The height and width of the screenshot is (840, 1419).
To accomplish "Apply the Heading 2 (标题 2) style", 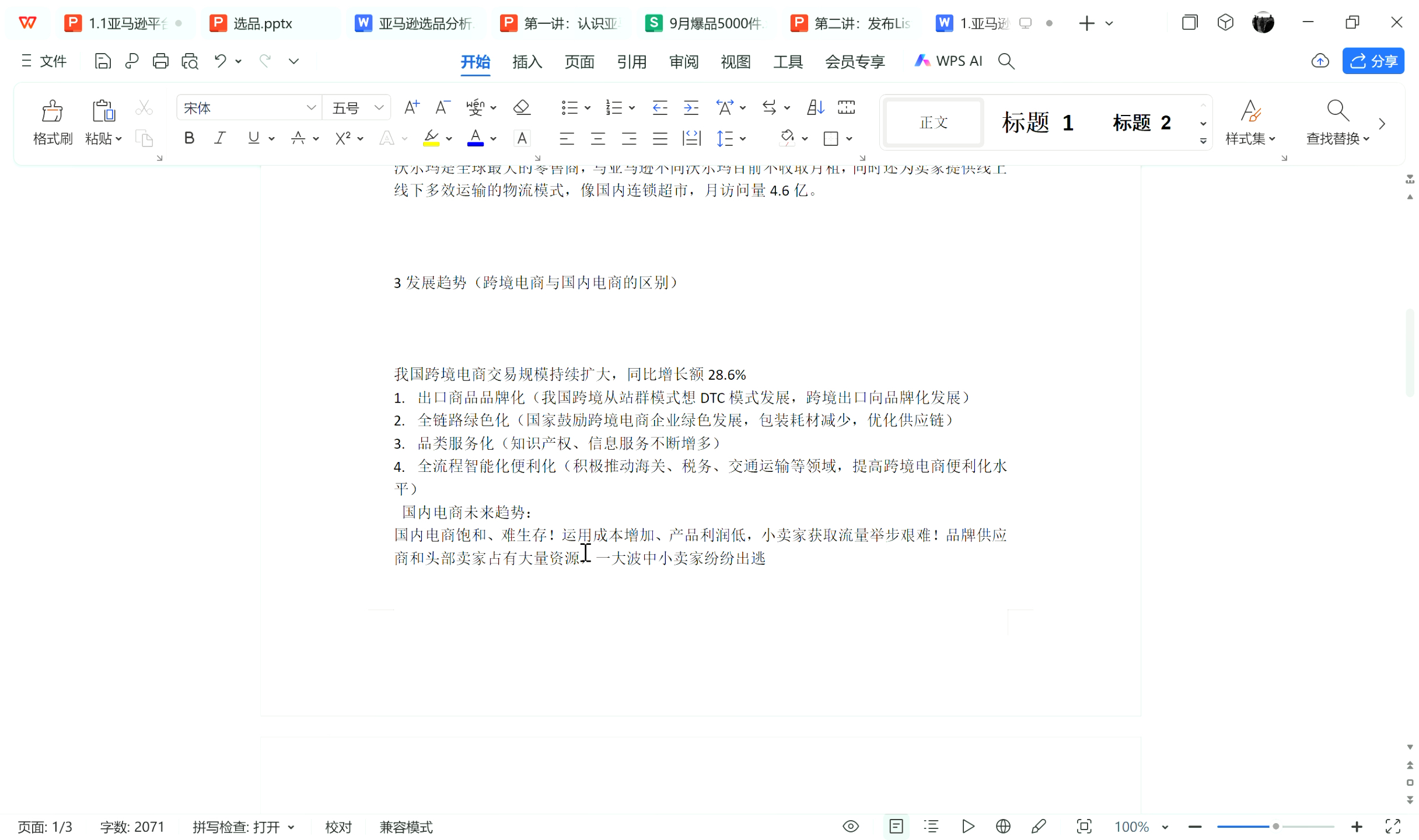I will [1141, 123].
